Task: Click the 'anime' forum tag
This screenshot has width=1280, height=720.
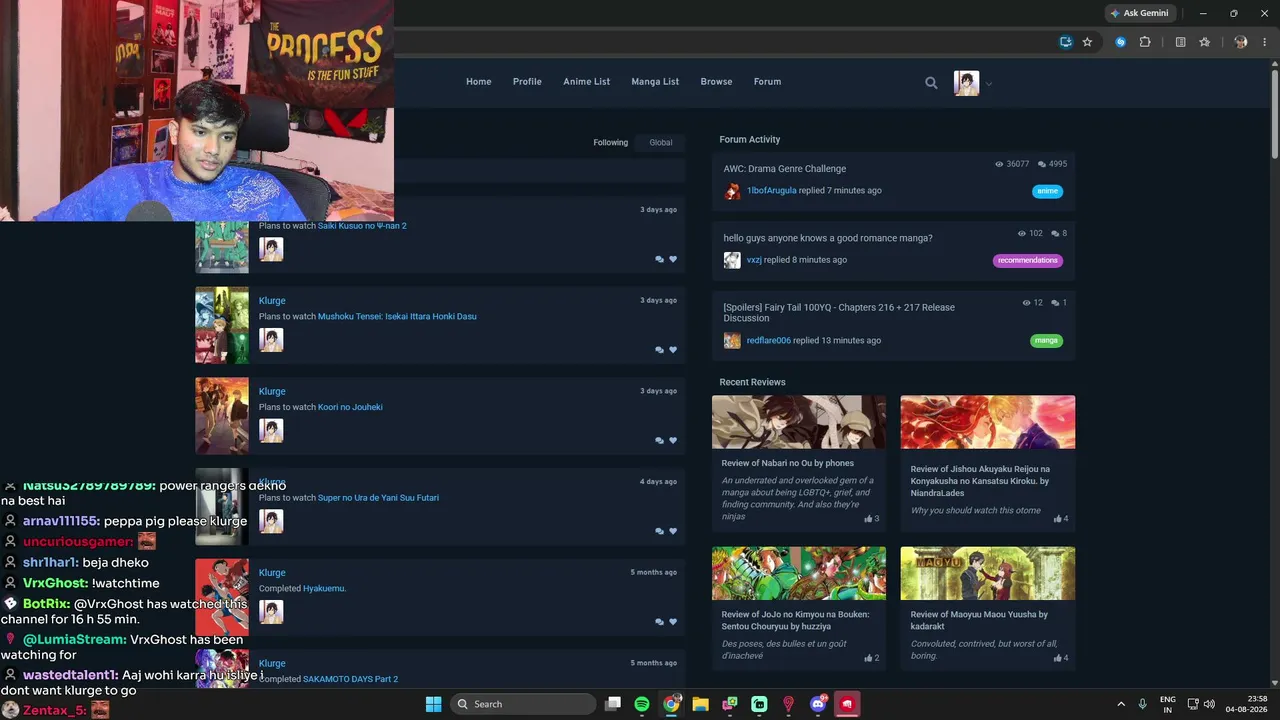Action: click(1047, 191)
